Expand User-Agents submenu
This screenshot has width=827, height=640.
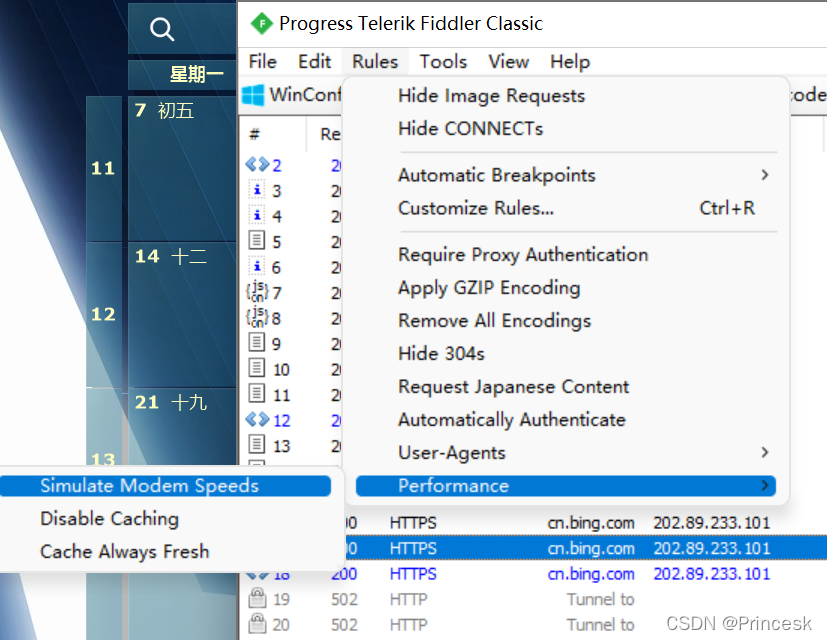pyautogui.click(x=565, y=453)
